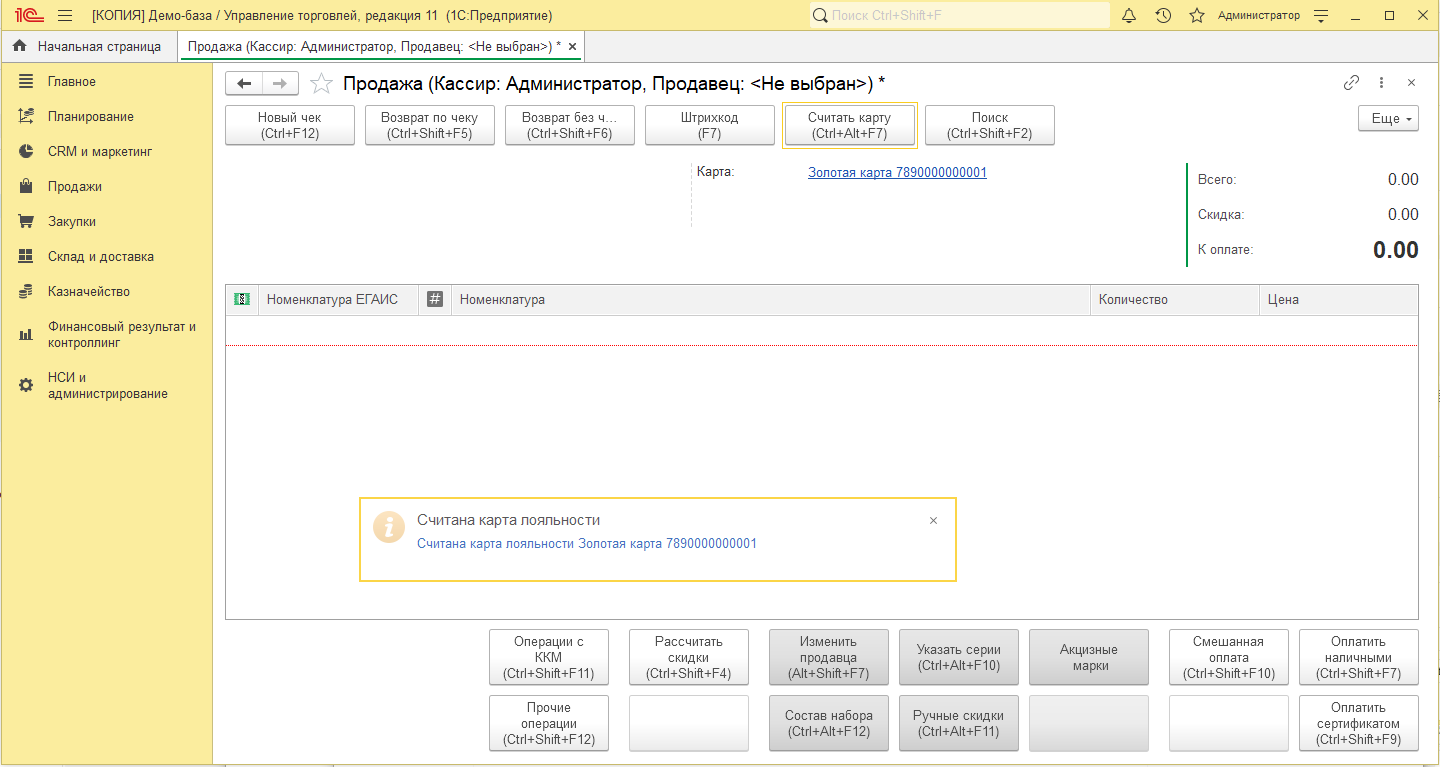This screenshot has height=767, width=1440.
Task: Click the hamburger main menu icon
Action: [x=65, y=16]
